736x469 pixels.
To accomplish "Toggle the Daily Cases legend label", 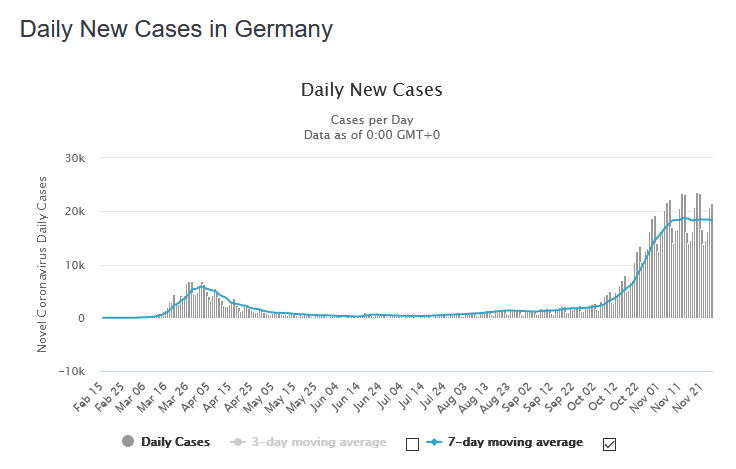I will (175, 442).
